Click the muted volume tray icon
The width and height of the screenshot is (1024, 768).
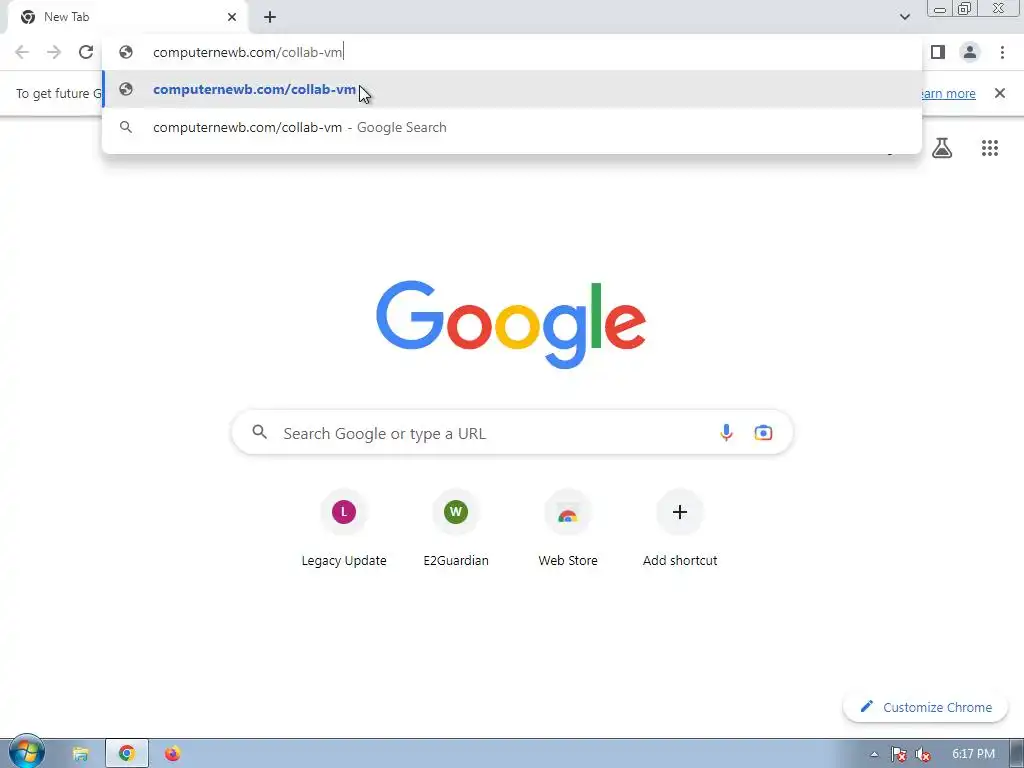click(923, 755)
